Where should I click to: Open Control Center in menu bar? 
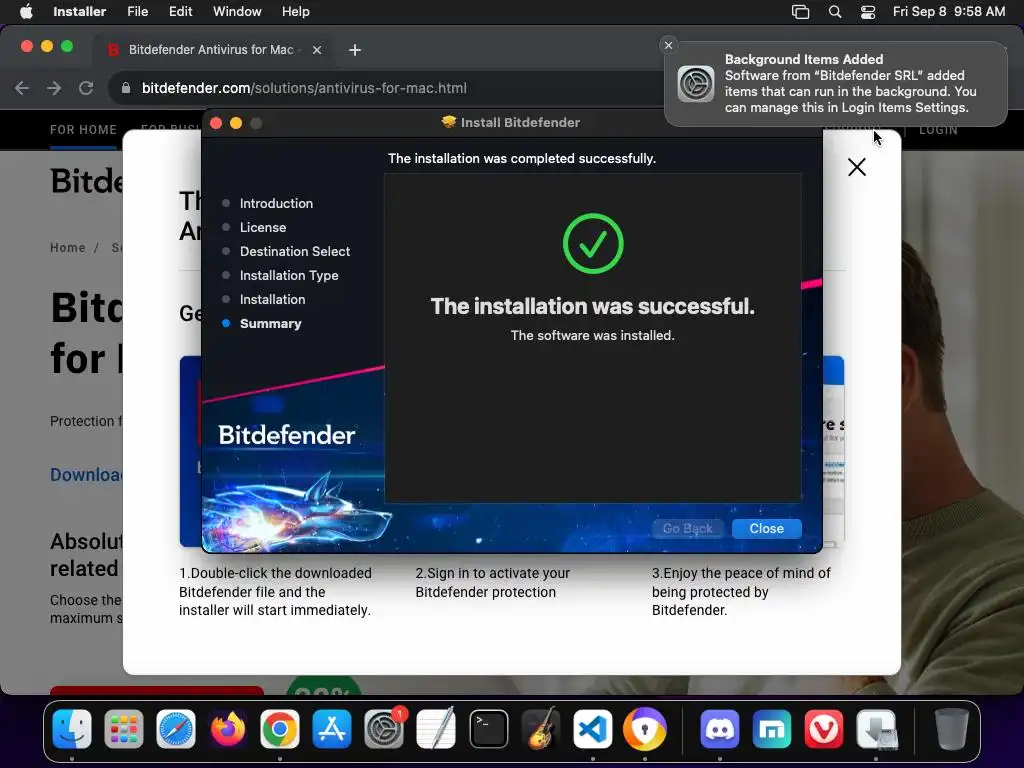867,12
